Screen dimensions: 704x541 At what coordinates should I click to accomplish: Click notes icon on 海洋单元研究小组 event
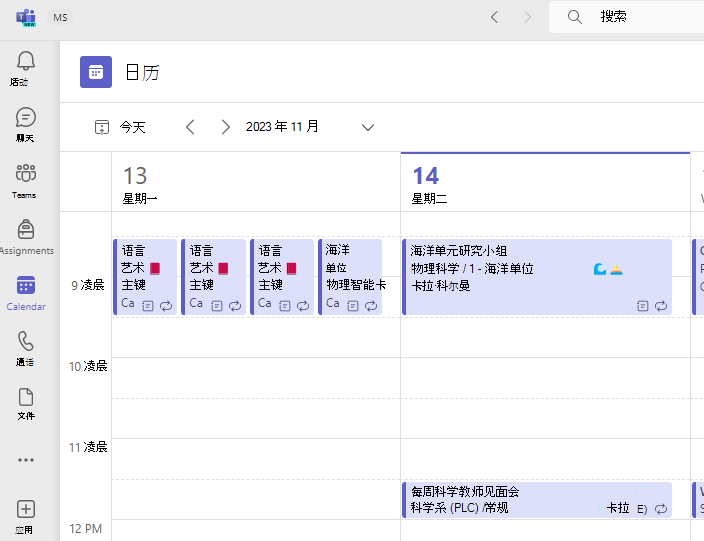[642, 306]
